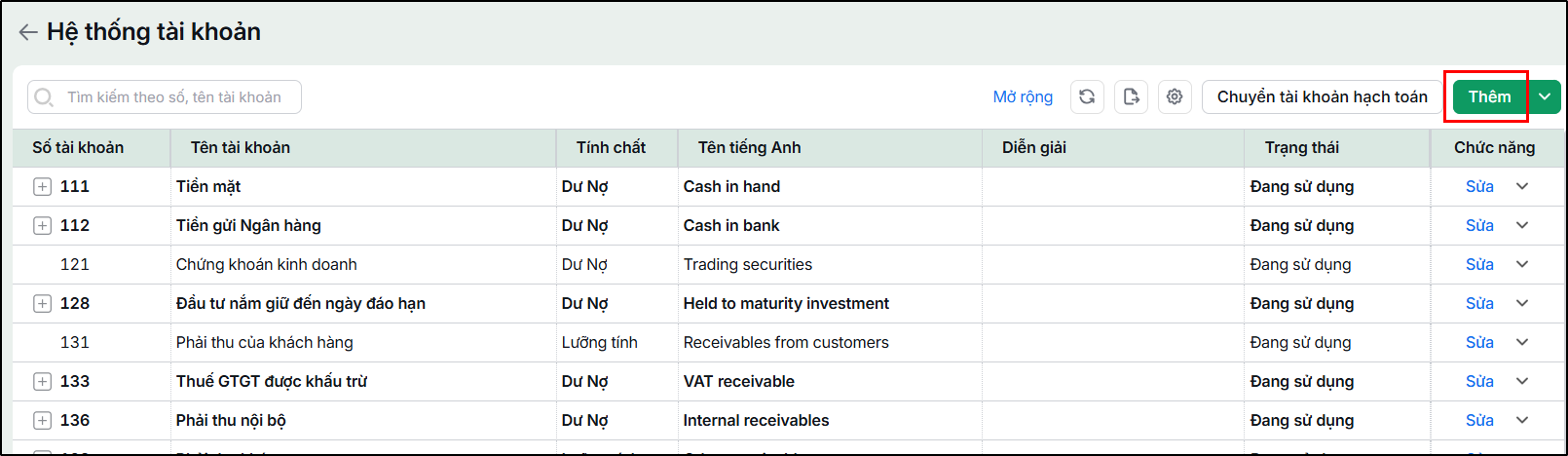
Task: Expand account 128 row
Action: click(42, 304)
